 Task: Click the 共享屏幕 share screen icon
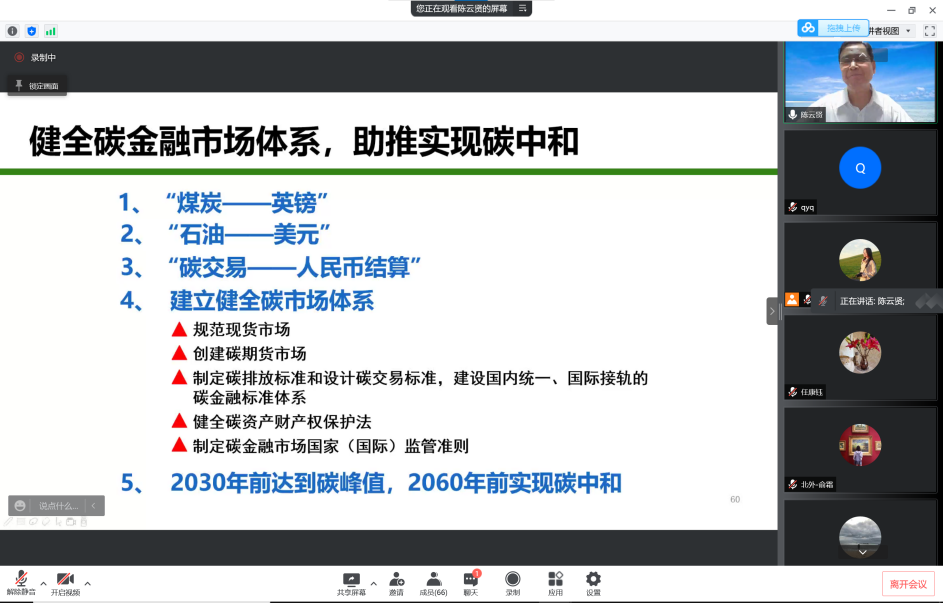(351, 581)
